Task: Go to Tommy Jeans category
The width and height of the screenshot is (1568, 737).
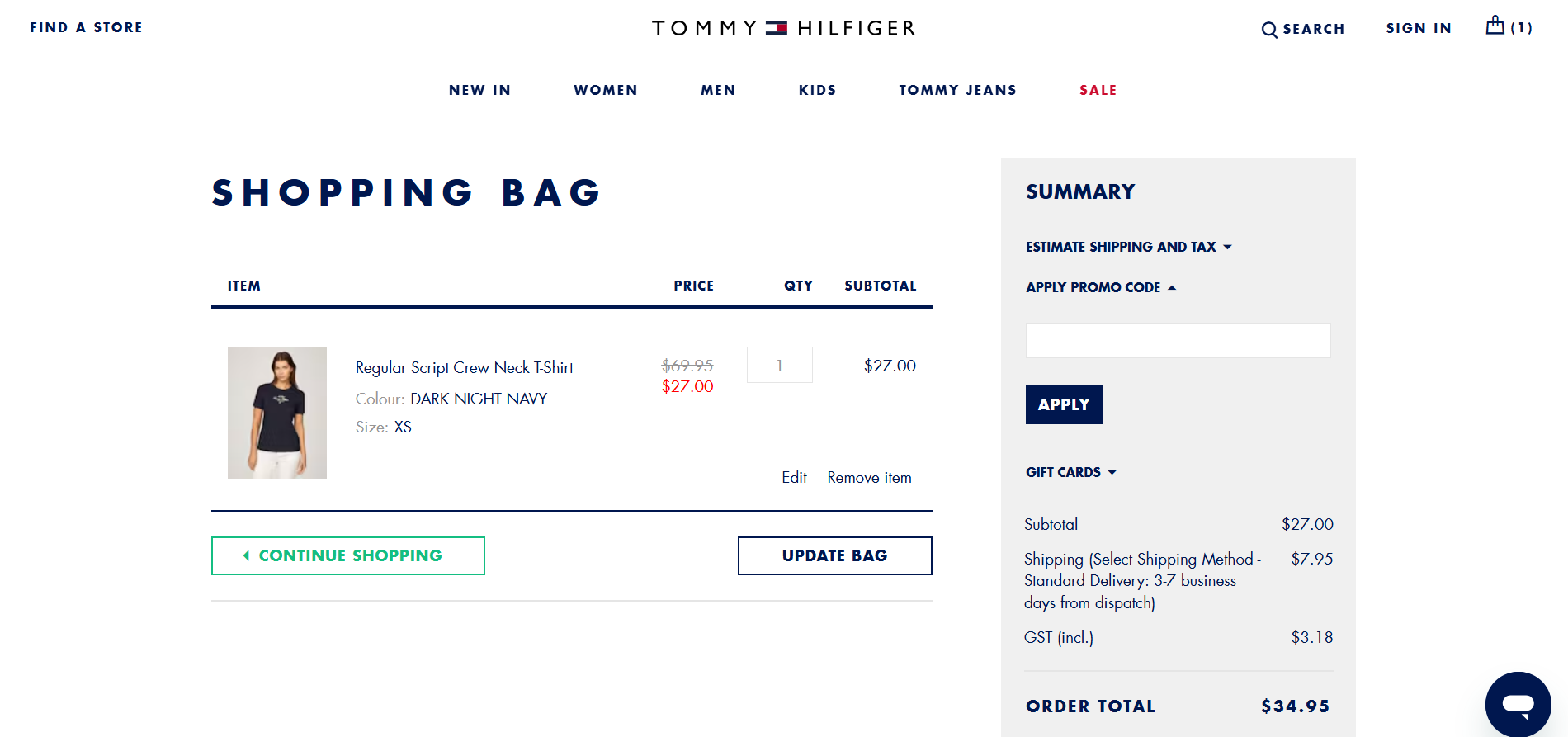Action: point(957,90)
